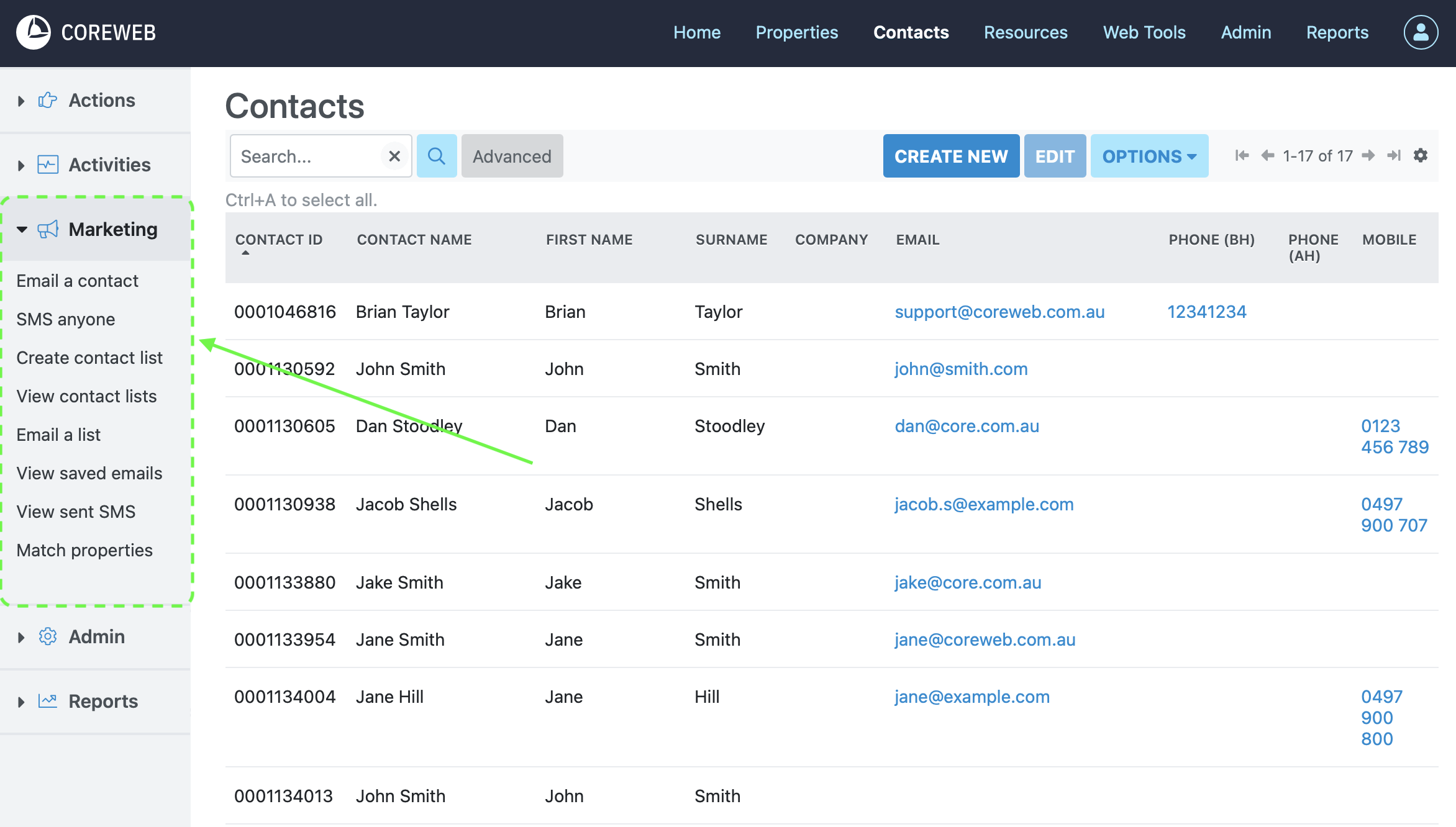Select Create contact list in Marketing
This screenshot has width=1456, height=827.
(x=89, y=358)
